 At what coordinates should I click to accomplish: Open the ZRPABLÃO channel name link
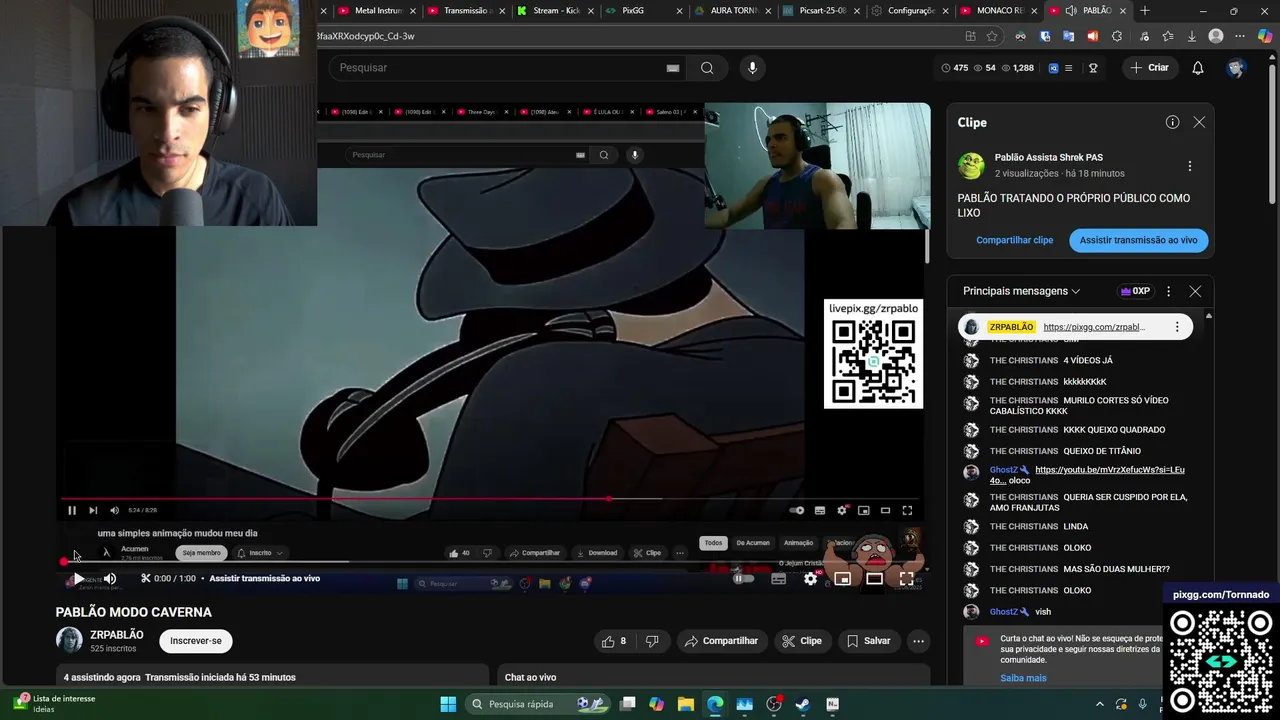tap(117, 635)
